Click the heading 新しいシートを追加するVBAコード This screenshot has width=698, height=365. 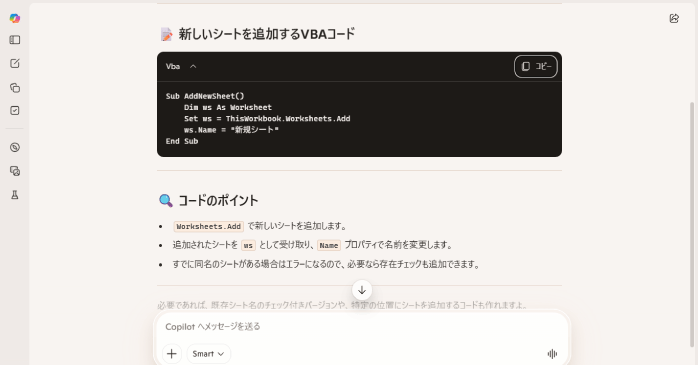(x=267, y=34)
